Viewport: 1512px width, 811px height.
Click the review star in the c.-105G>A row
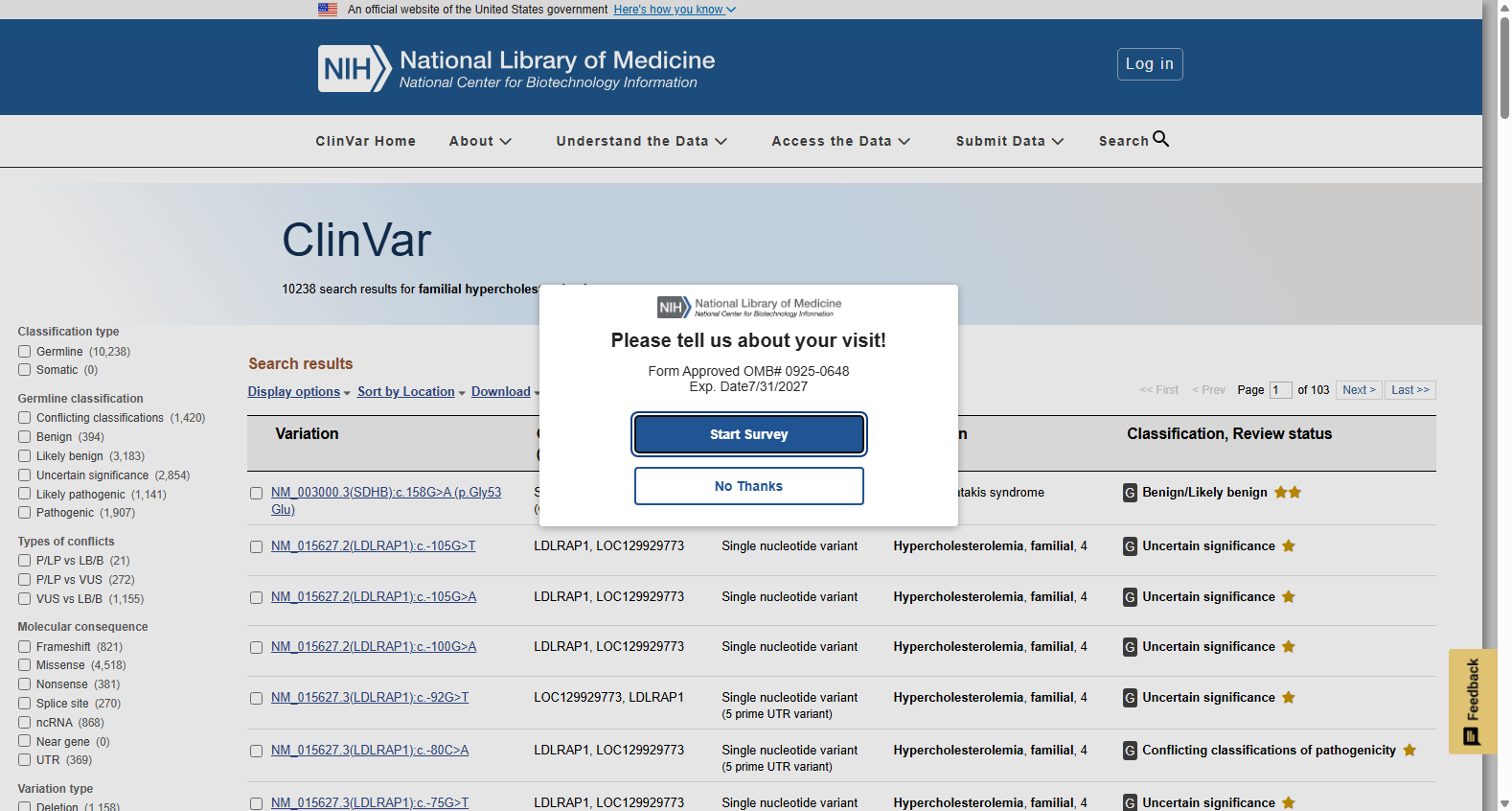pyautogui.click(x=1289, y=597)
